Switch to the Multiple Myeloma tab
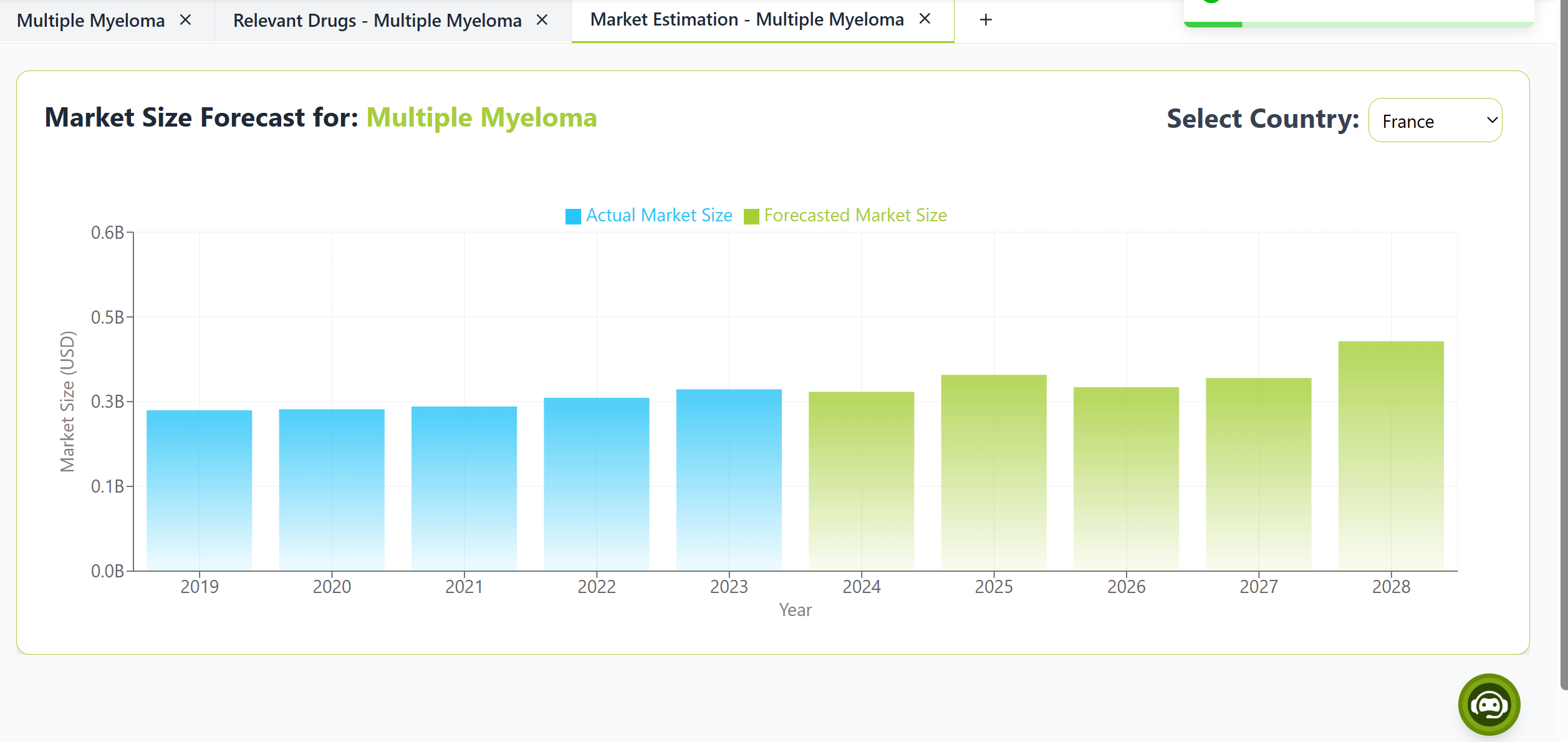The width and height of the screenshot is (1568, 742). (x=91, y=21)
